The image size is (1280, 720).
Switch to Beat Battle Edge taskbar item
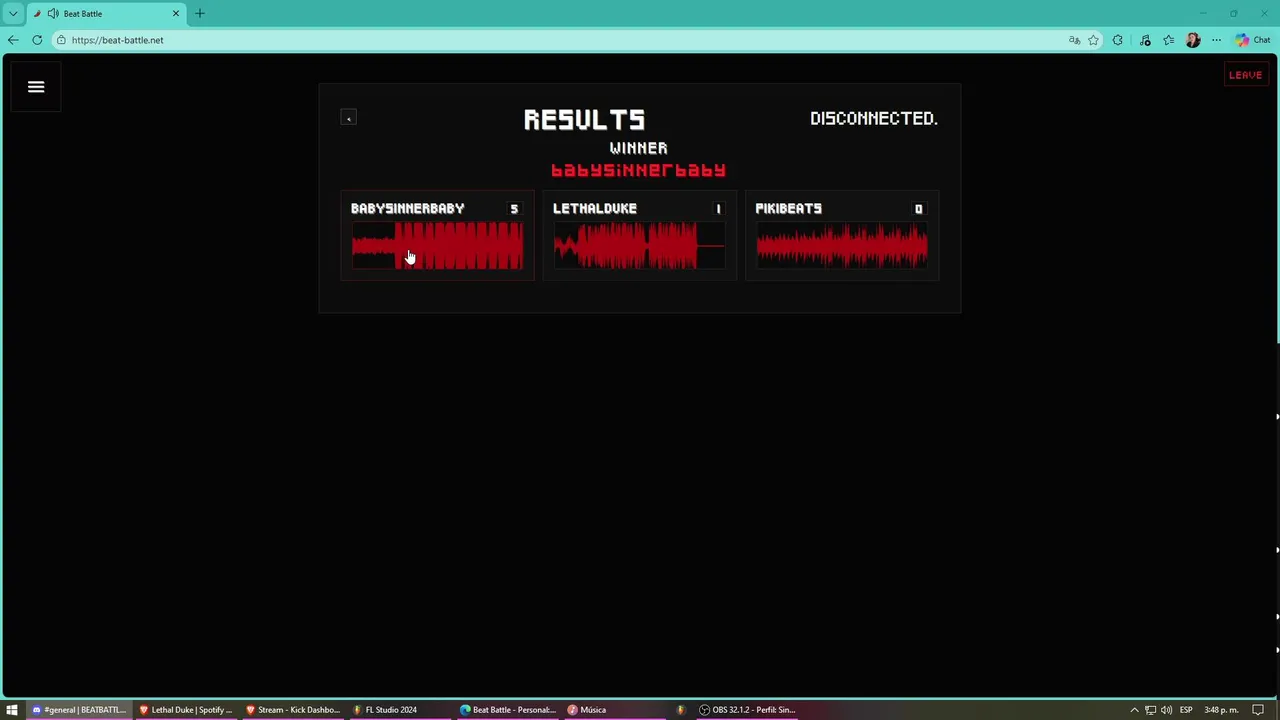[x=508, y=710]
